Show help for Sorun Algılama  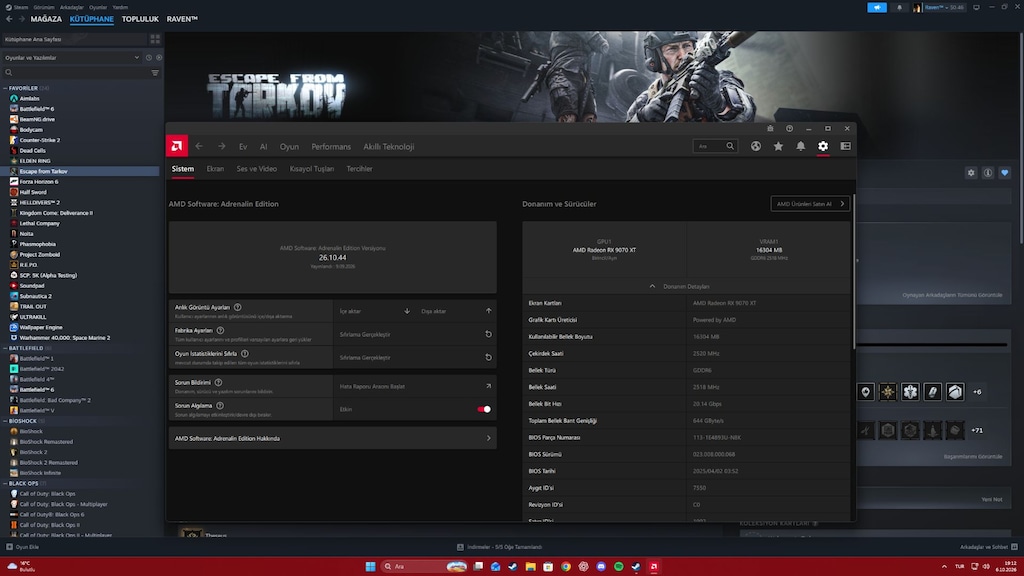tap(220, 406)
